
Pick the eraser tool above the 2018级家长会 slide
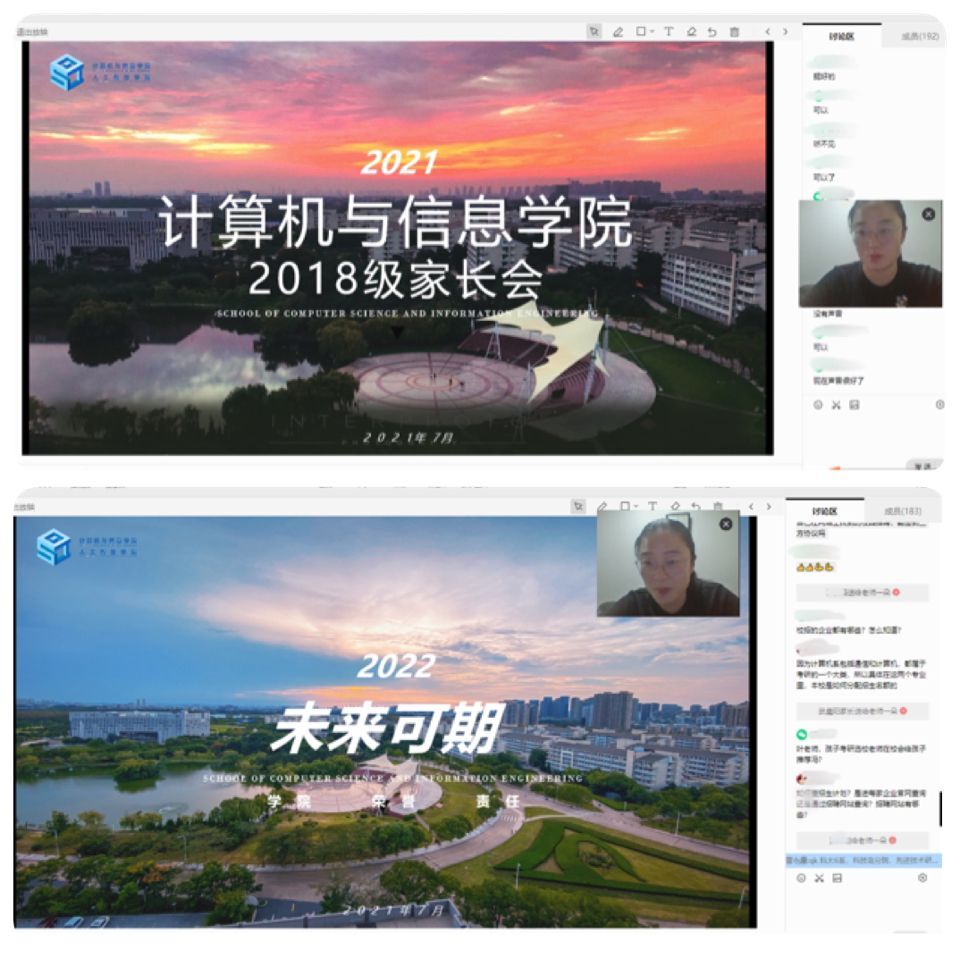pos(691,32)
